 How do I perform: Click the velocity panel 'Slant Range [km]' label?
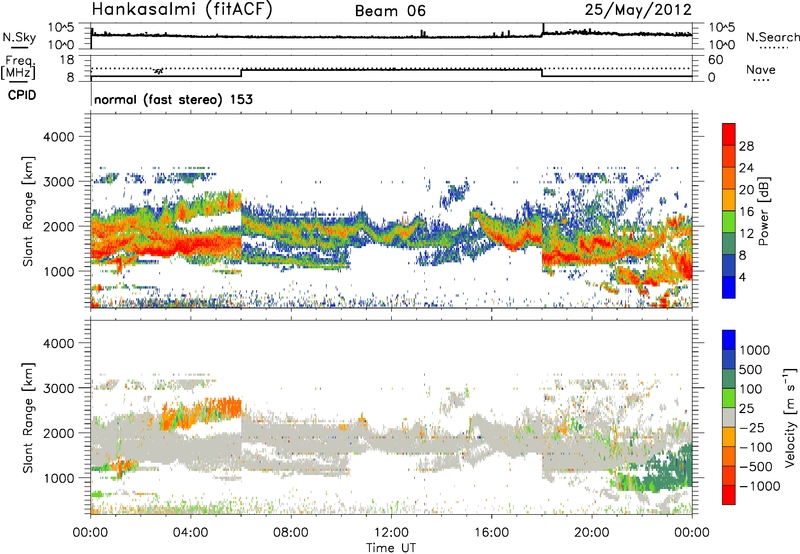tap(28, 417)
